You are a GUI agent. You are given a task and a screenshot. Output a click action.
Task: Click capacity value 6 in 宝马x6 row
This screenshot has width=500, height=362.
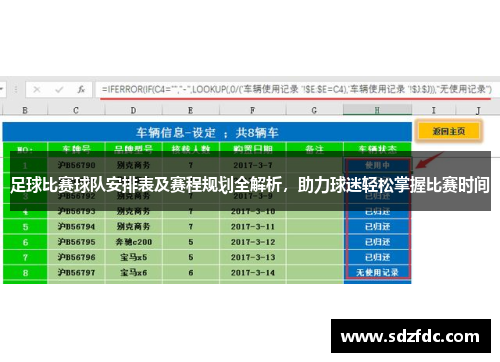(x=191, y=273)
